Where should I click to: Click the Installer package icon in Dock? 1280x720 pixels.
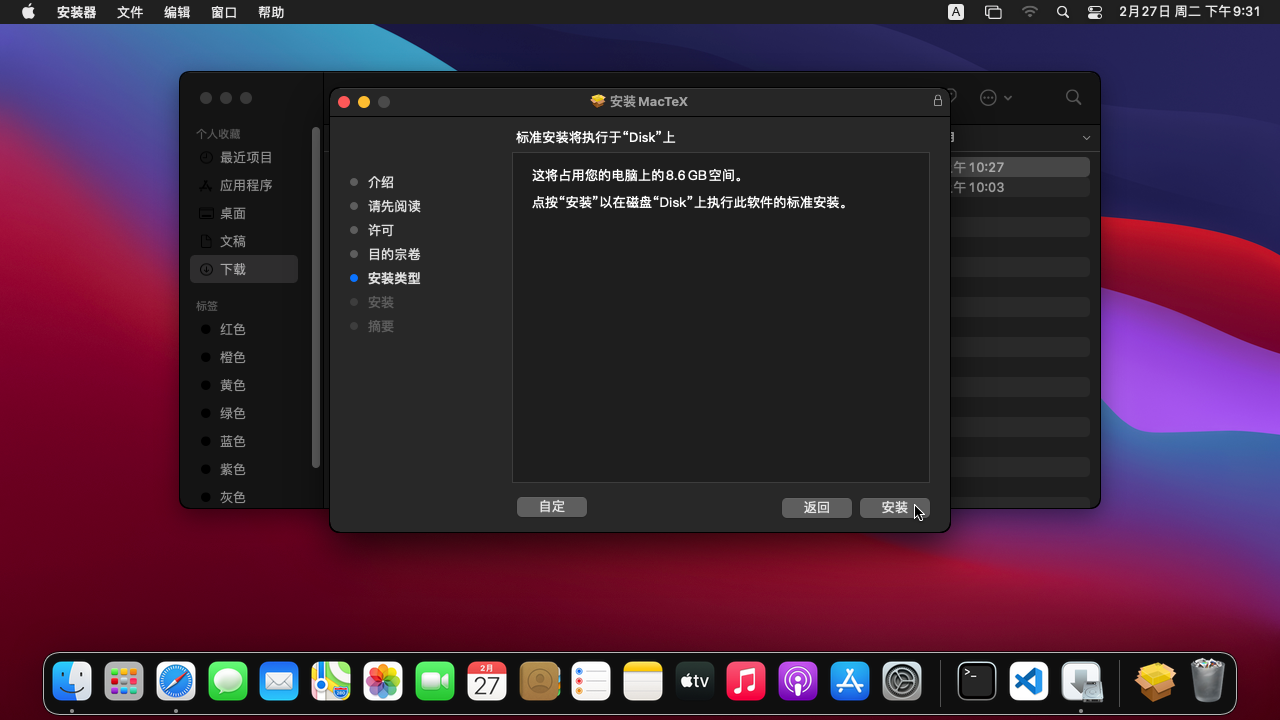coord(1155,681)
